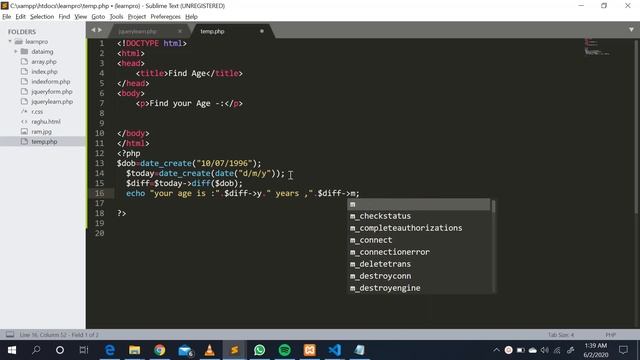Viewport: 640px width, 360px height.
Task: Open the action center notifications icon
Action: [x=623, y=350]
